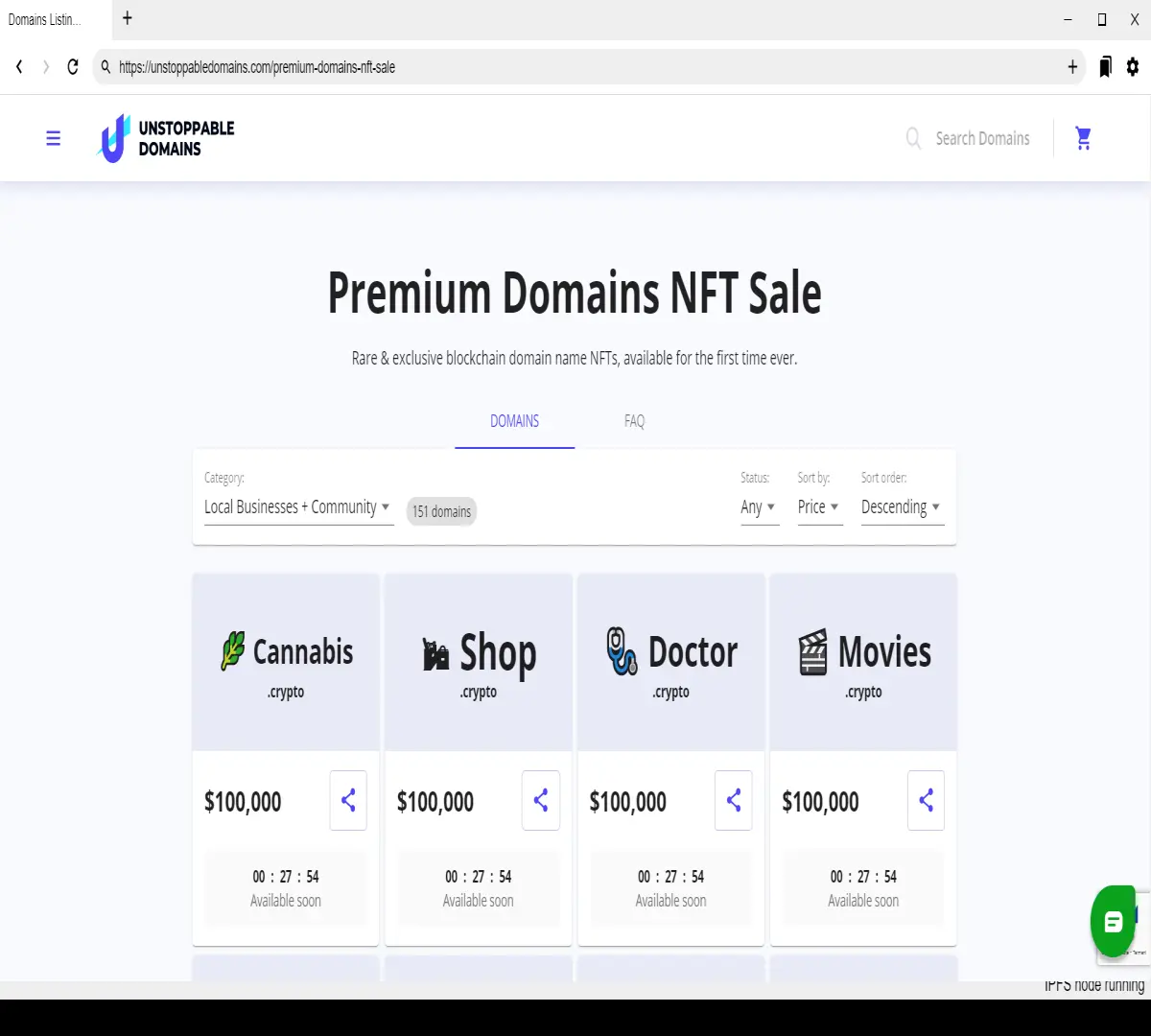
Task: Click Movies 00:27:54 Available soon box
Action: (x=863, y=888)
